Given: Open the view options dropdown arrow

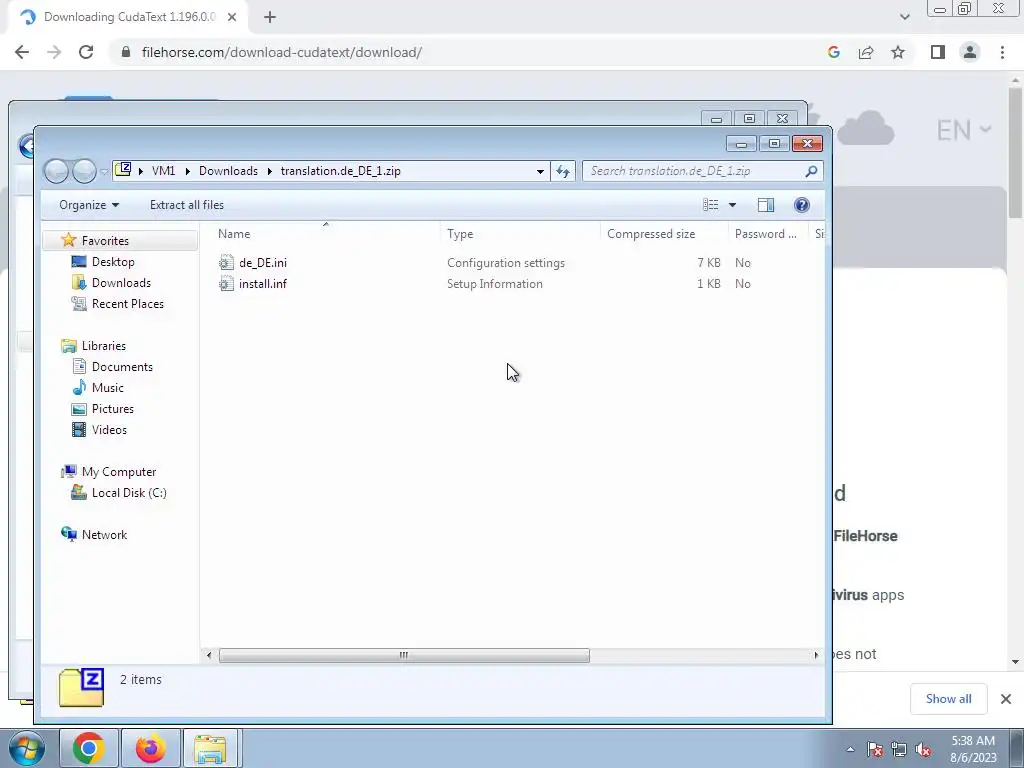Looking at the screenshot, I should click(x=732, y=205).
